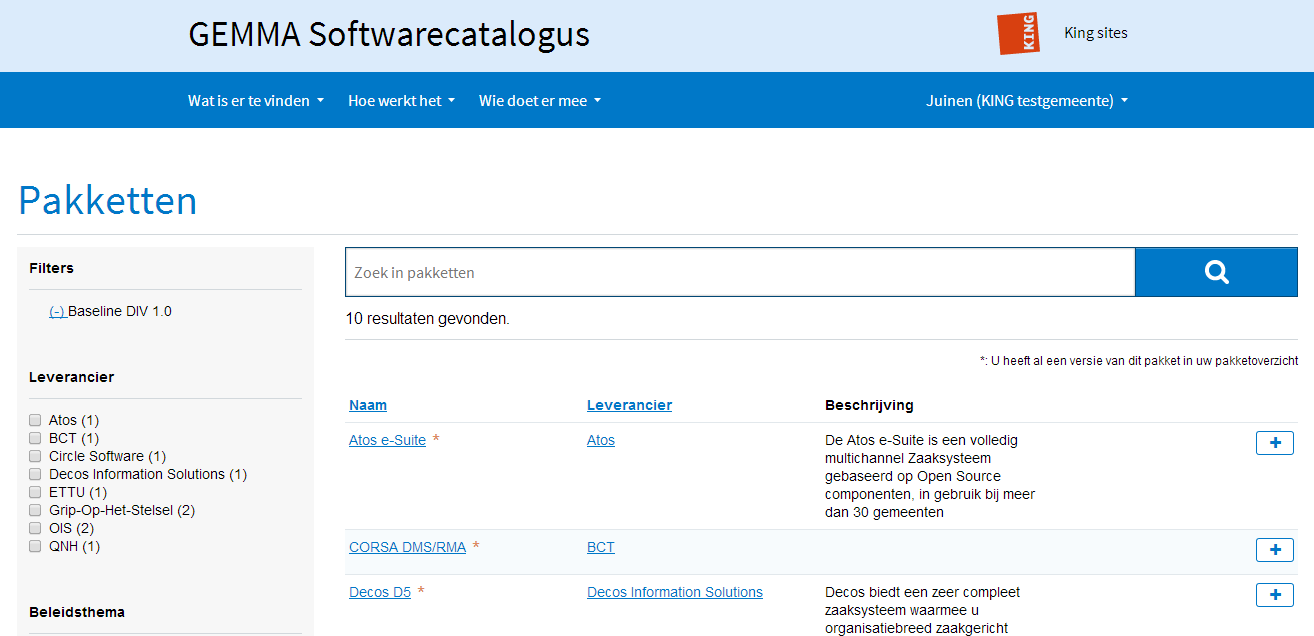The width and height of the screenshot is (1314, 636).
Task: Tick the Atos supplier checkbox
Action: coord(35,420)
